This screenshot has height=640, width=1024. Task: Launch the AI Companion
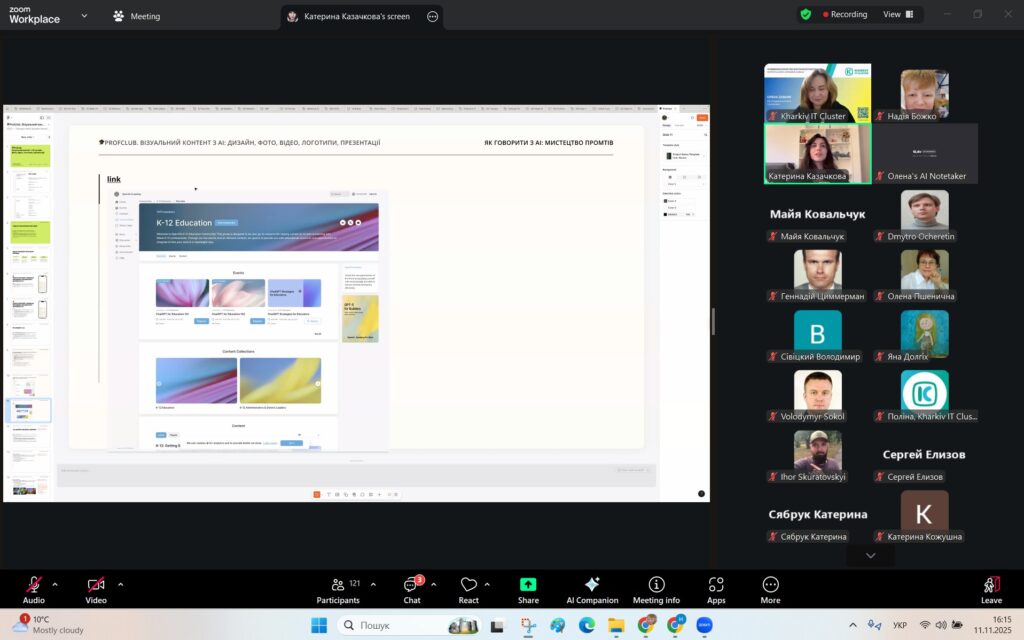tap(592, 589)
